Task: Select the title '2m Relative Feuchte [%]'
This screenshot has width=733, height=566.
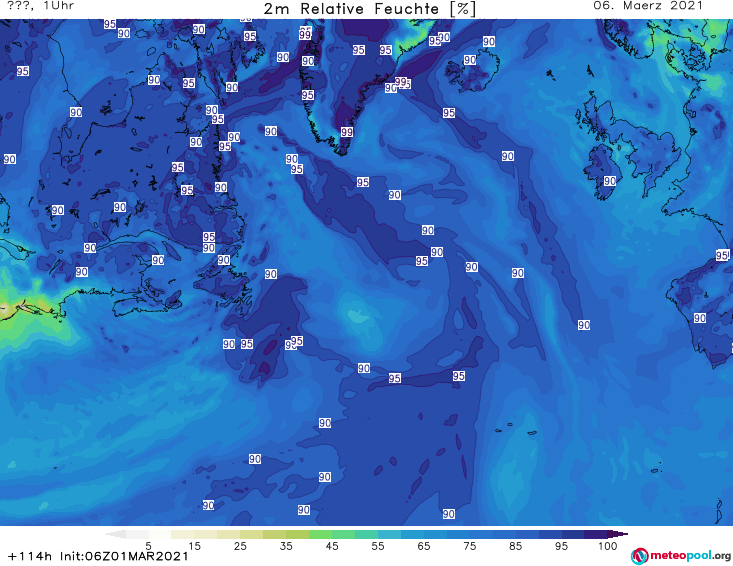Action: [369, 9]
